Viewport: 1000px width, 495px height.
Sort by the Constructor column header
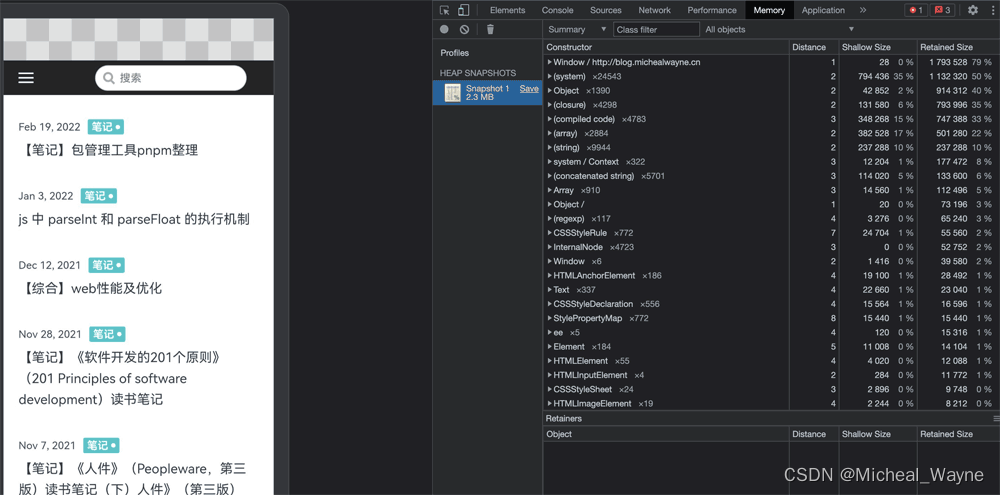click(x=666, y=47)
